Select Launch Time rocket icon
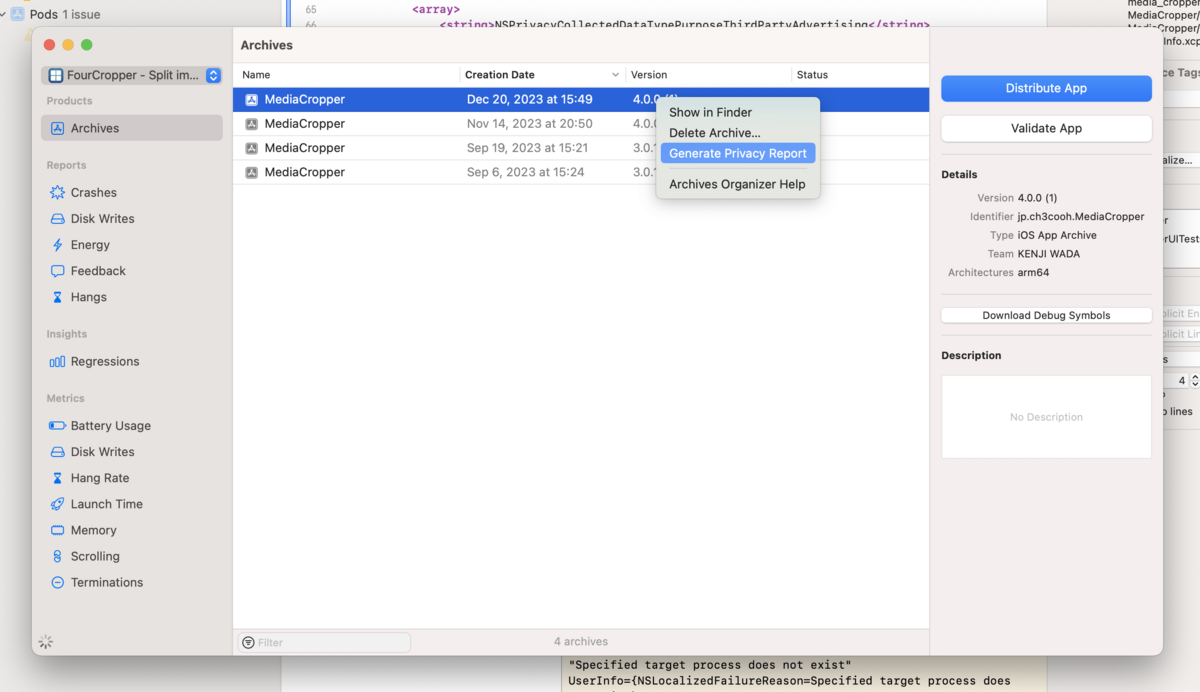Image resolution: width=1200 pixels, height=692 pixels. [58, 504]
